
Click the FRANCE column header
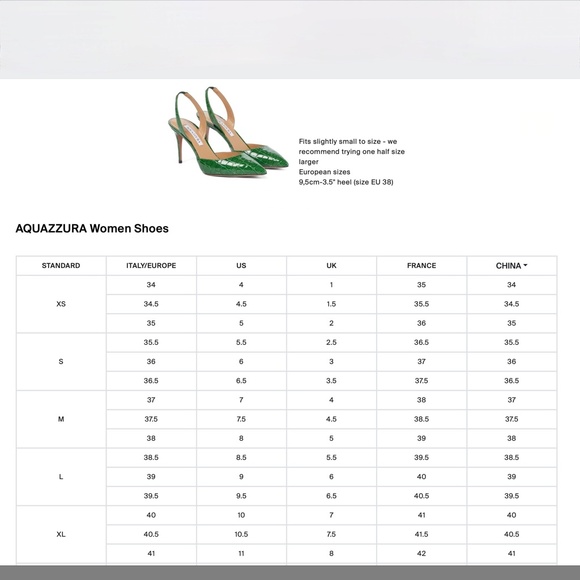[421, 266]
